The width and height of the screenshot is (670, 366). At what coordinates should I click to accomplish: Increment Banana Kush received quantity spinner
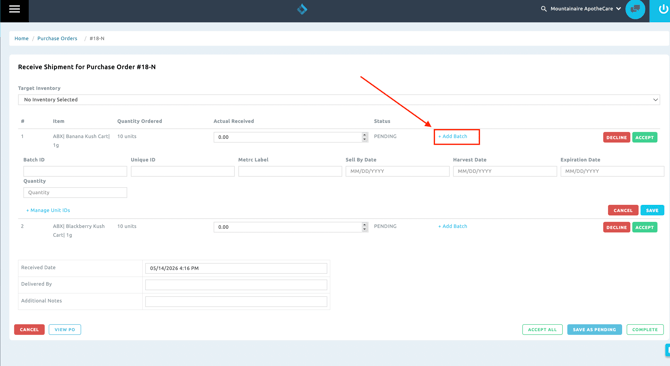pyautogui.click(x=364, y=135)
